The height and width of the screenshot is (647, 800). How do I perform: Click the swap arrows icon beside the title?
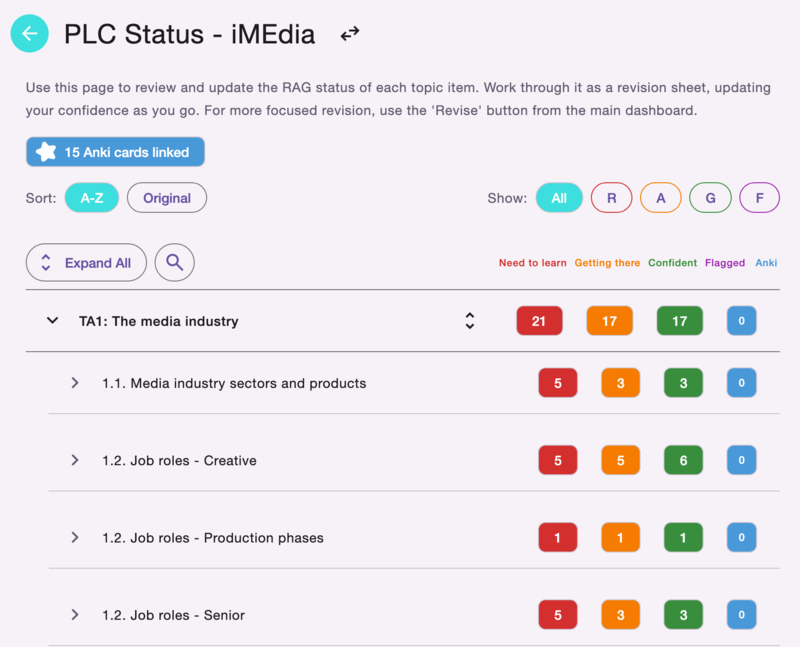[348, 33]
